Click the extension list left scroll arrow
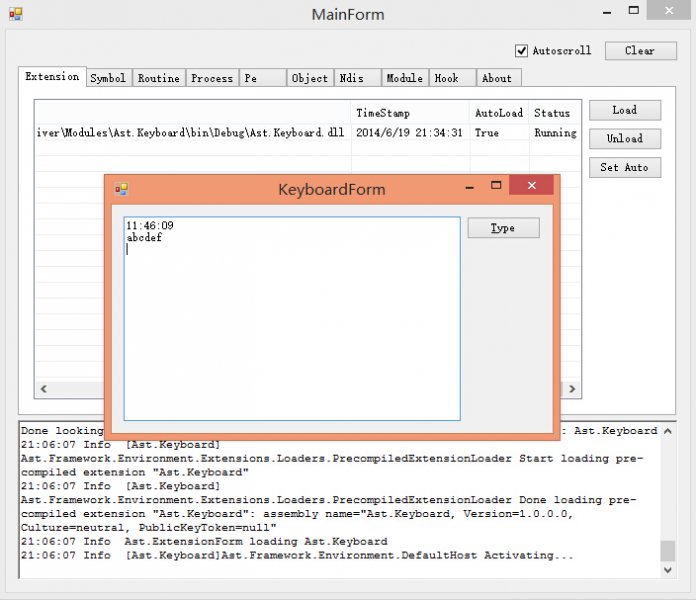The height and width of the screenshot is (600, 696). [x=44, y=389]
